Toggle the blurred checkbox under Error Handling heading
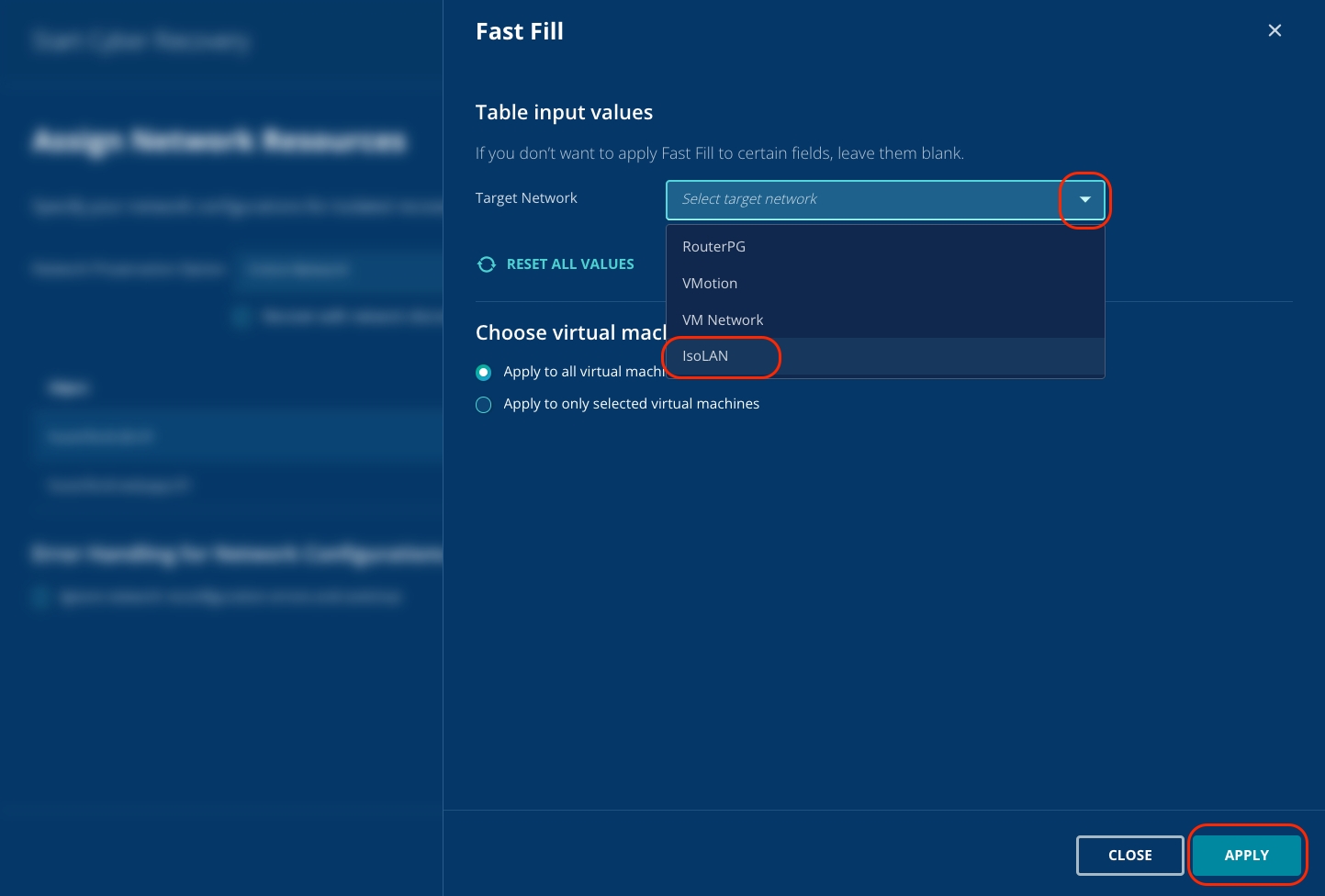Screen dimensions: 1325x896 point(40,598)
